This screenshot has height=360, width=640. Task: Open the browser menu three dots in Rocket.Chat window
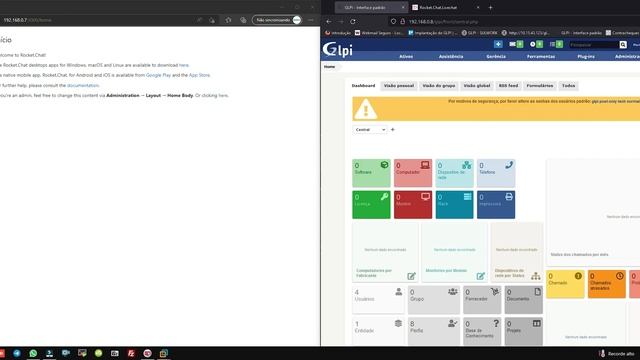[311, 20]
